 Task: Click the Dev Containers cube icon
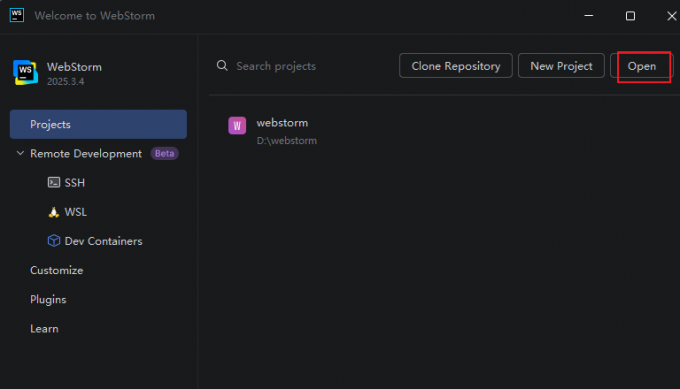54,241
